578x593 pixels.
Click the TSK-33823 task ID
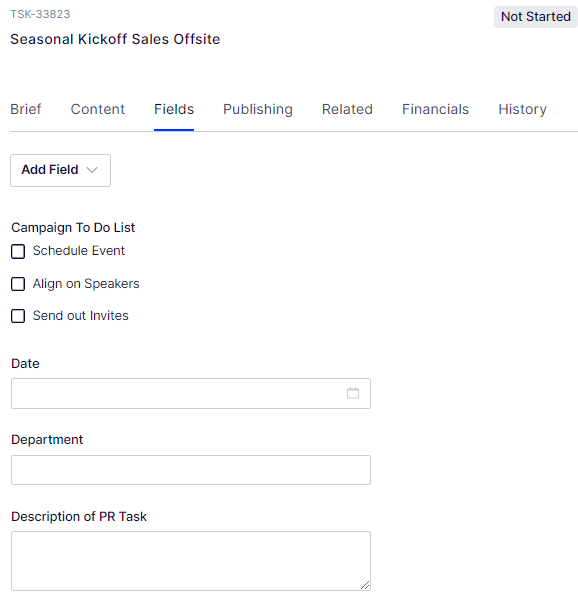pos(40,14)
